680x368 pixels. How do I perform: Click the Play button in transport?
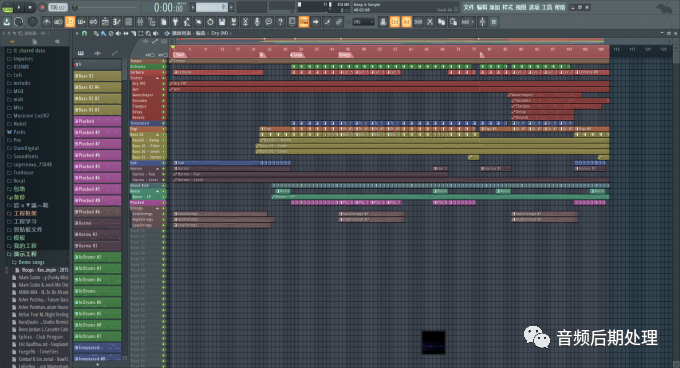click(19, 7)
